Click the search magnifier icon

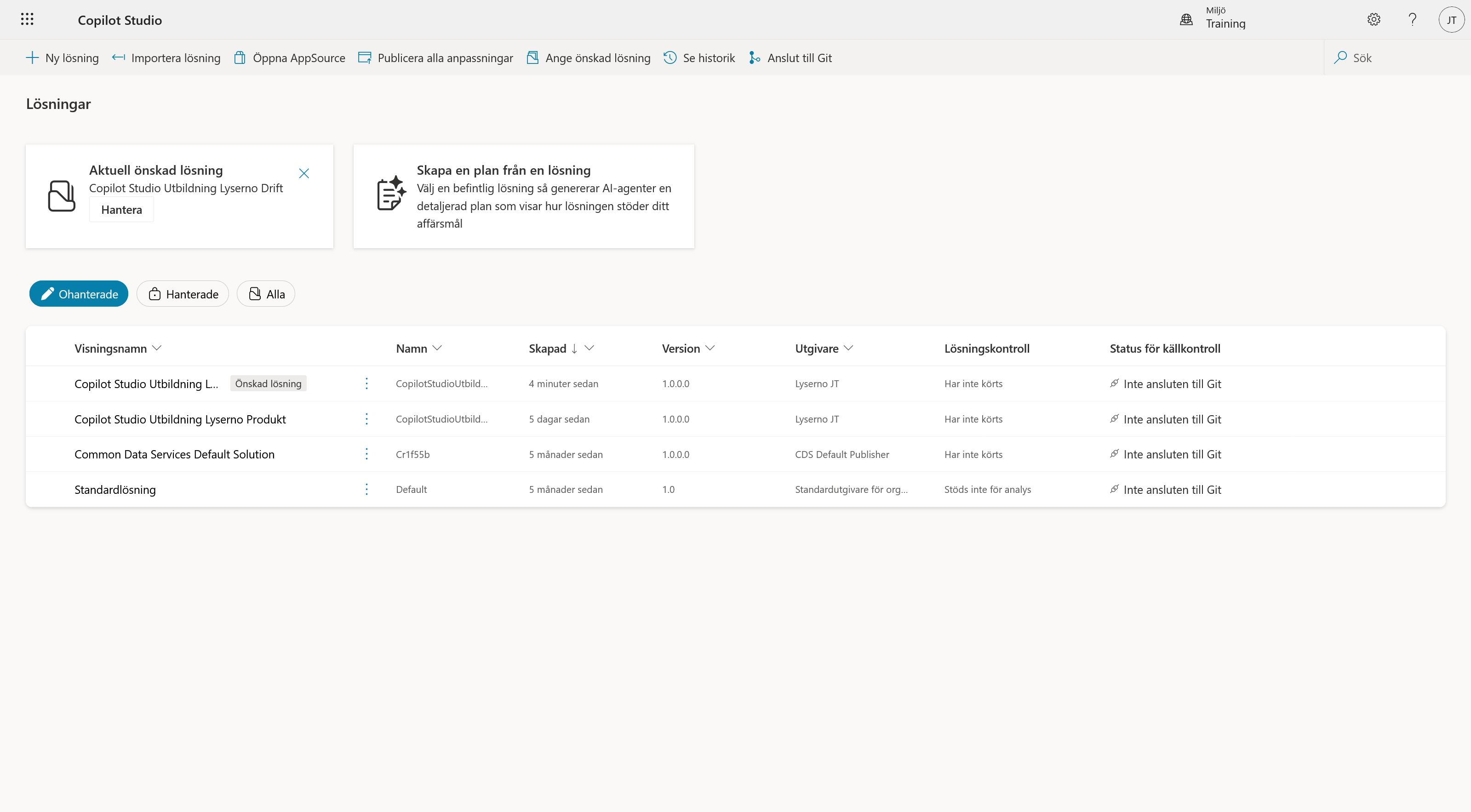1339,57
